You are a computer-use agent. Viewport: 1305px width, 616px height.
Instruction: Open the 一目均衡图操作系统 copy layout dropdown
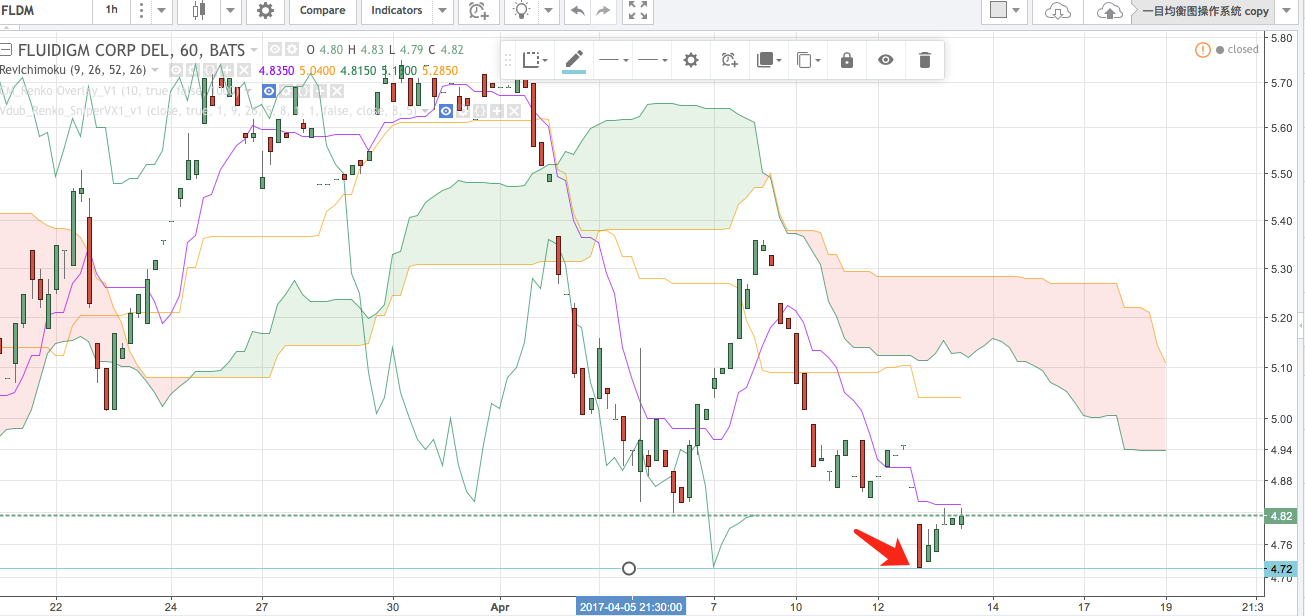[1204, 11]
